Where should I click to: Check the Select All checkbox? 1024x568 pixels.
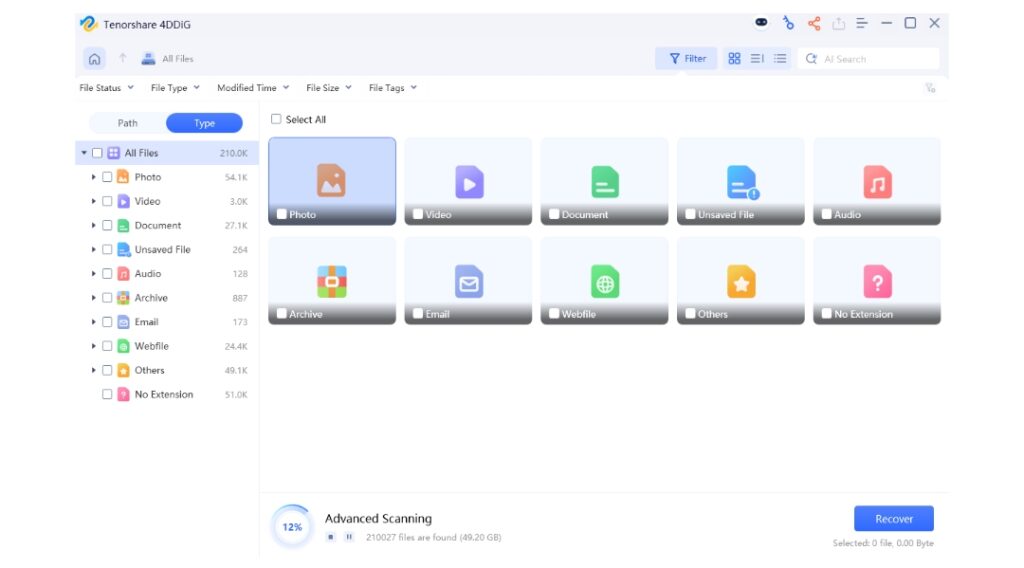276,119
